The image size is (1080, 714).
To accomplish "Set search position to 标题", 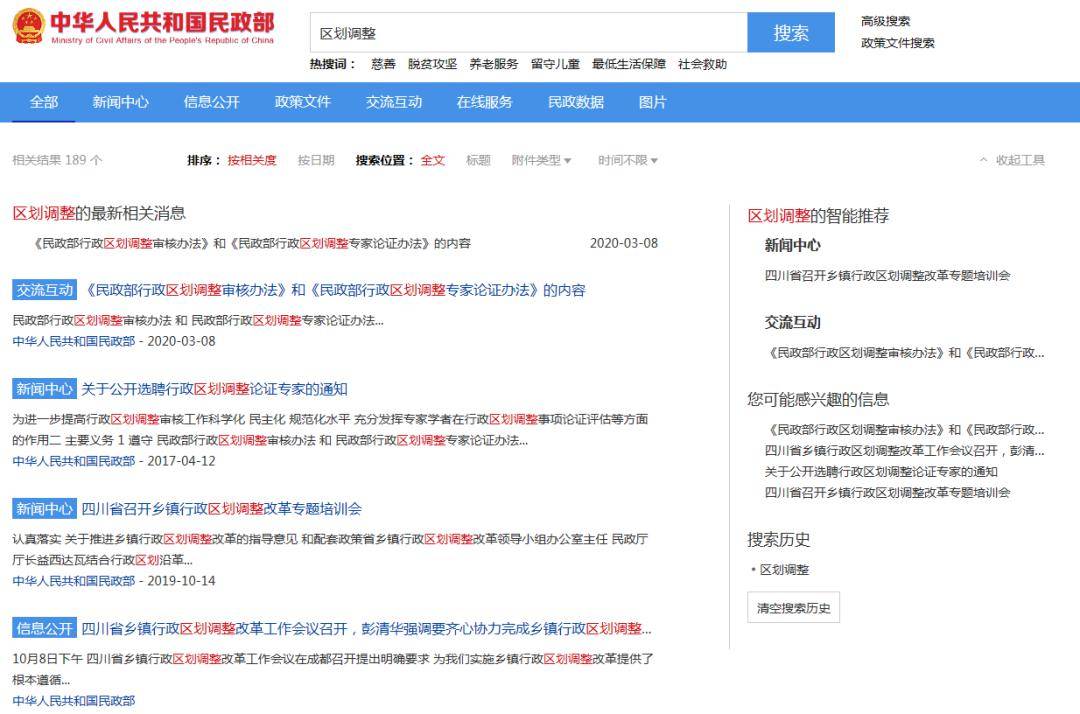I will tap(478, 160).
